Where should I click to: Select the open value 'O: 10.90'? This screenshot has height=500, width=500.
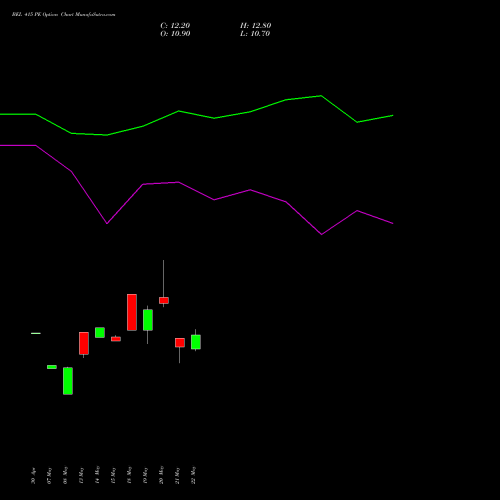175,34
